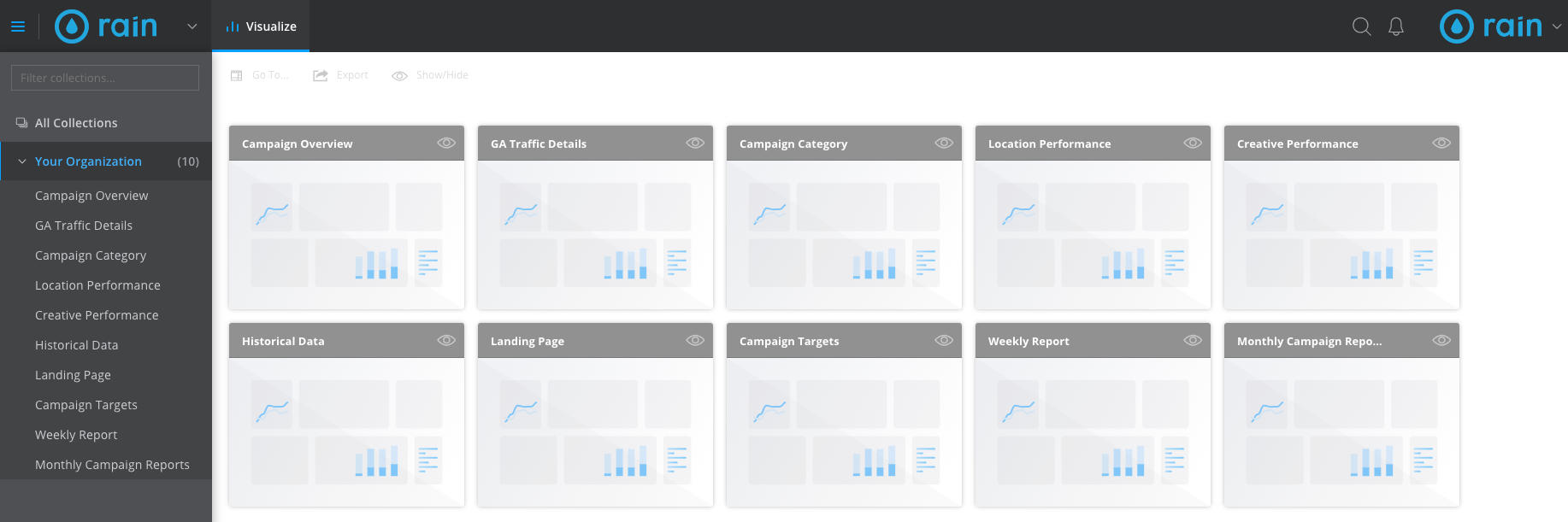
Task: Open the Landing Page dashboard thumbnail
Action: pyautogui.click(x=595, y=431)
